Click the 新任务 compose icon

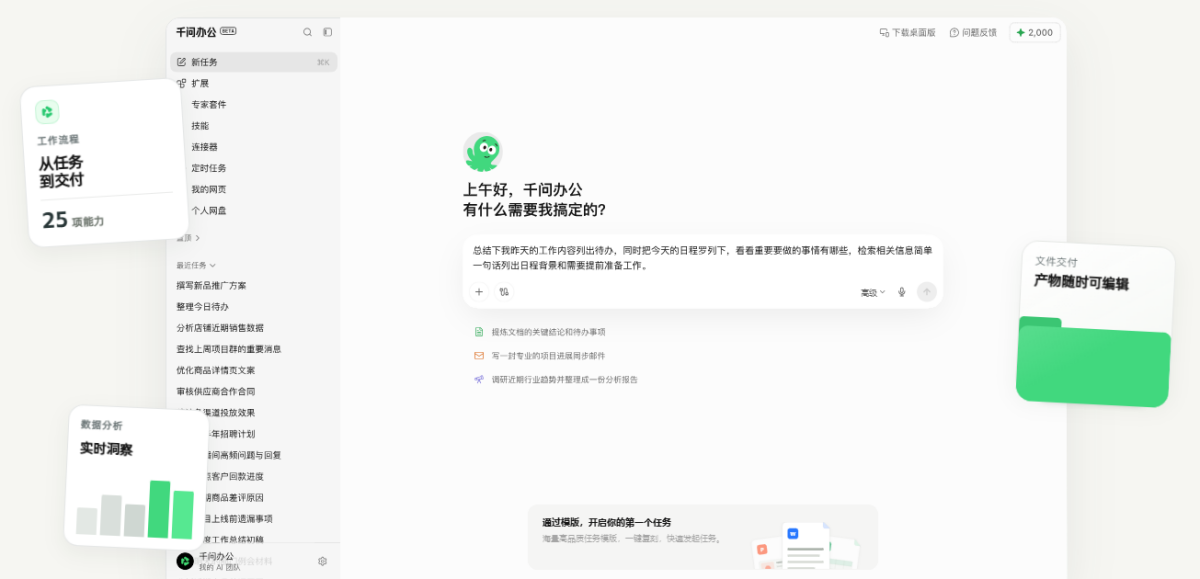[181, 62]
